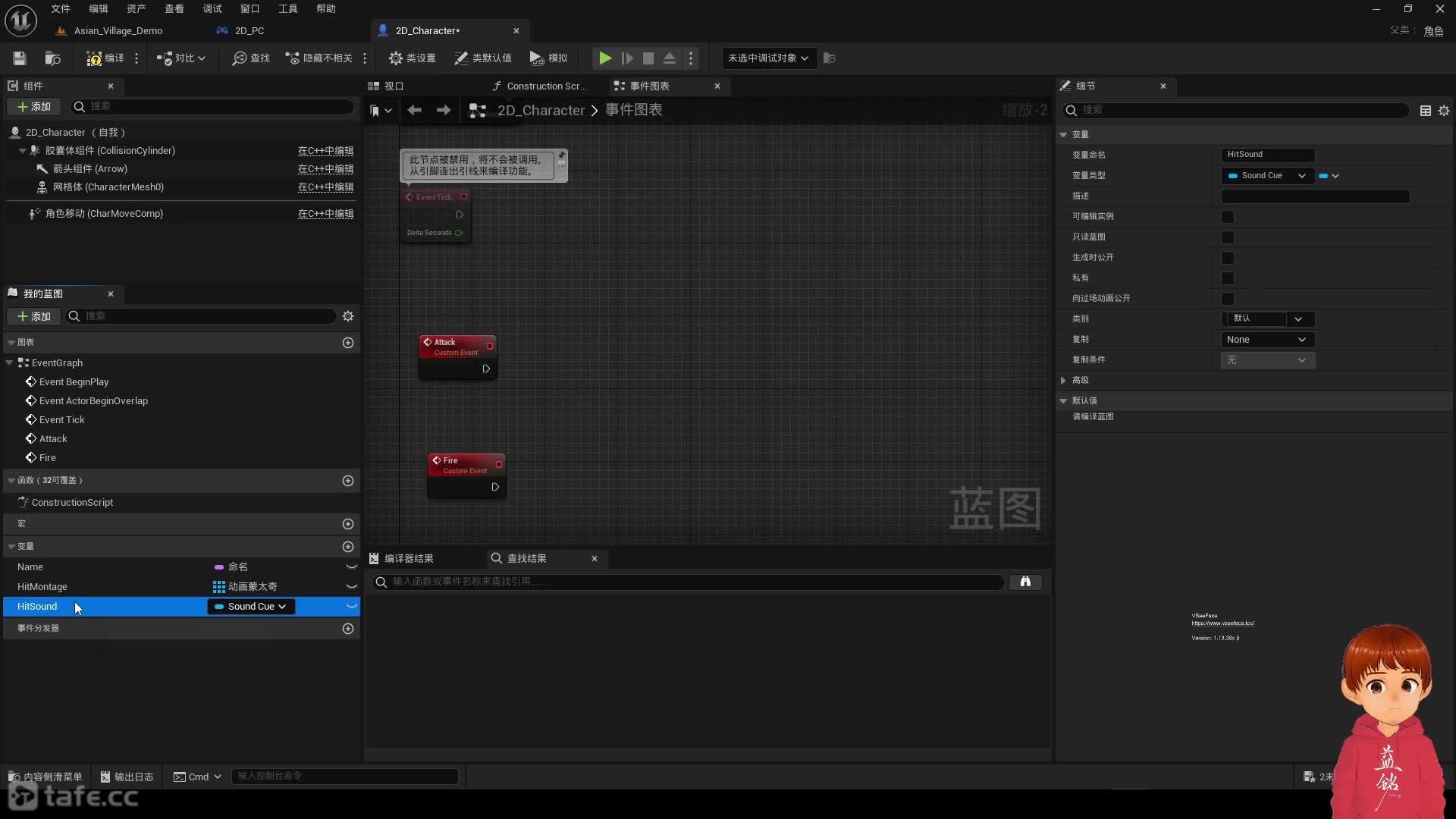Click the 编译 compile button
1456x819 pixels.
coord(105,58)
